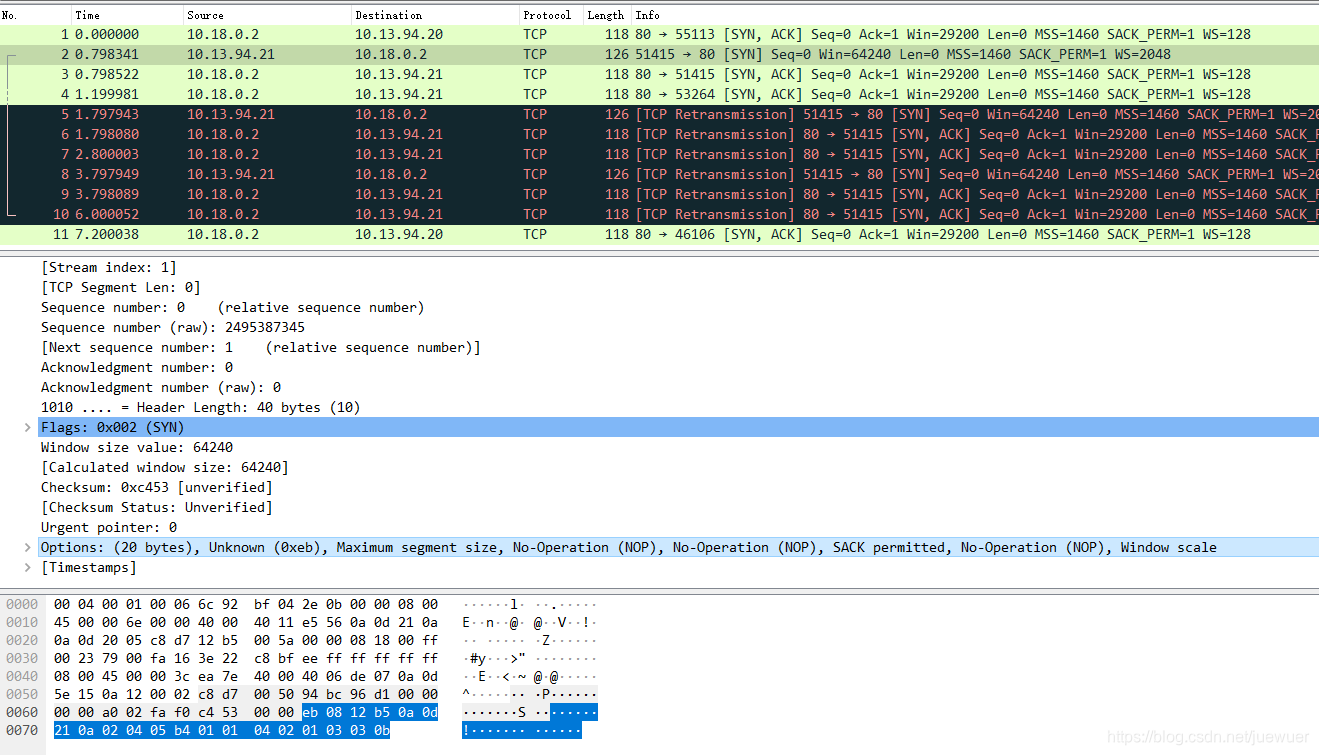Click Destination 10.13.94.20 in packet 1
The image size is (1319, 755).
[x=399, y=34]
